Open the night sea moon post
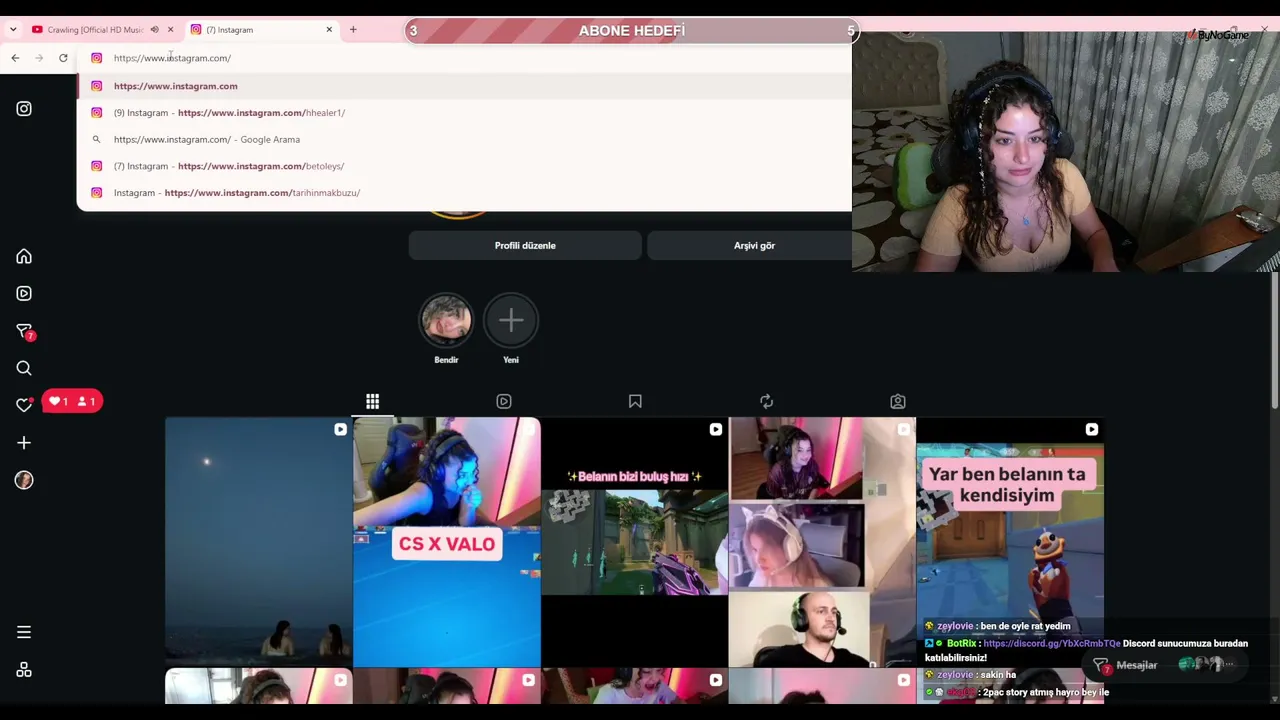Viewport: 1280px width, 720px height. point(259,542)
